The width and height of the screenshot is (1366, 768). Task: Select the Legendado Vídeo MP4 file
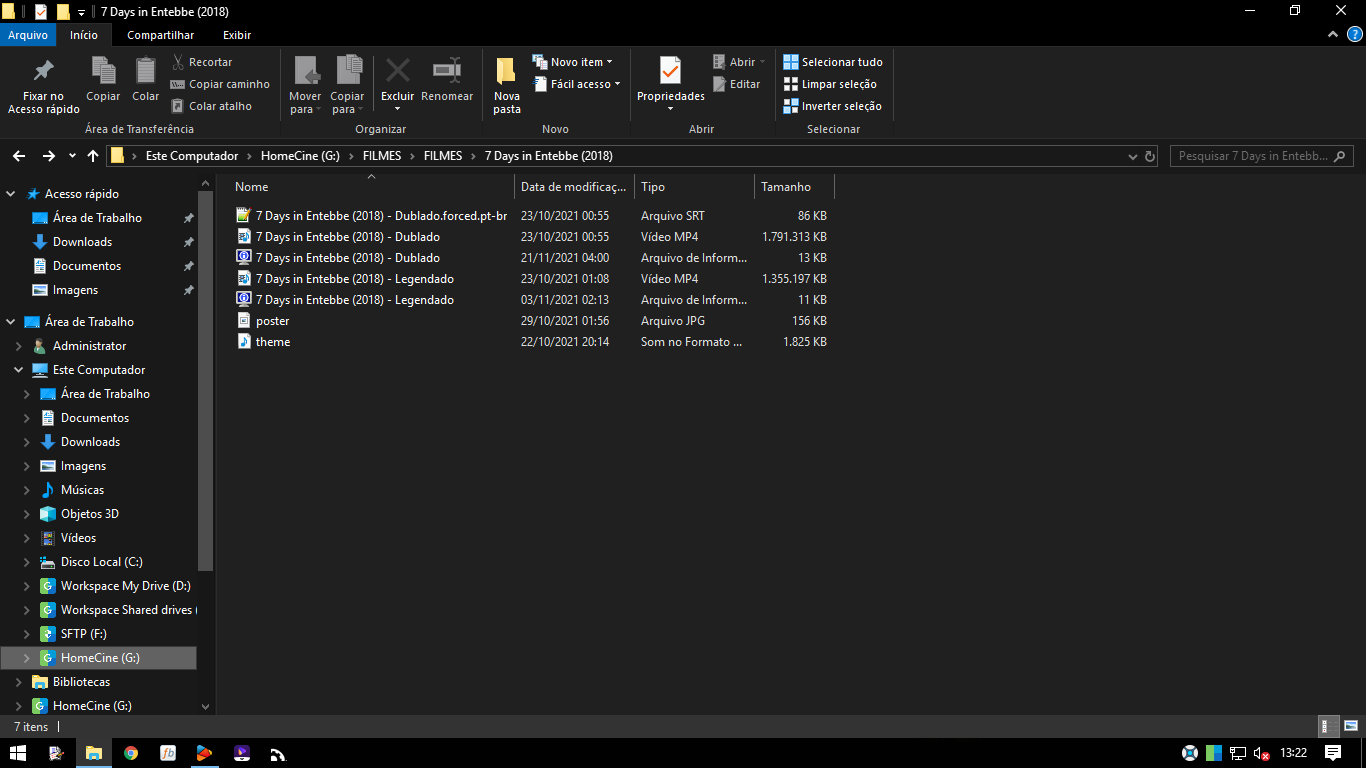tap(355, 279)
